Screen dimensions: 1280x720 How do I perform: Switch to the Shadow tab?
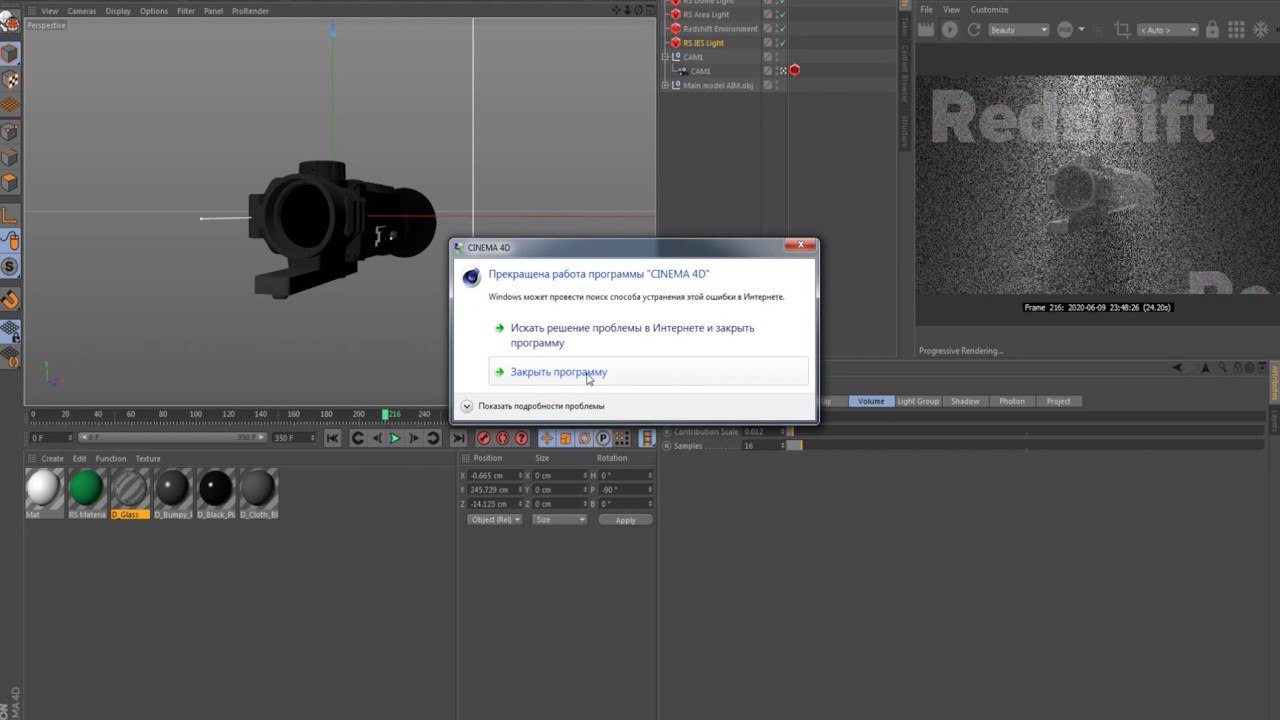point(965,401)
